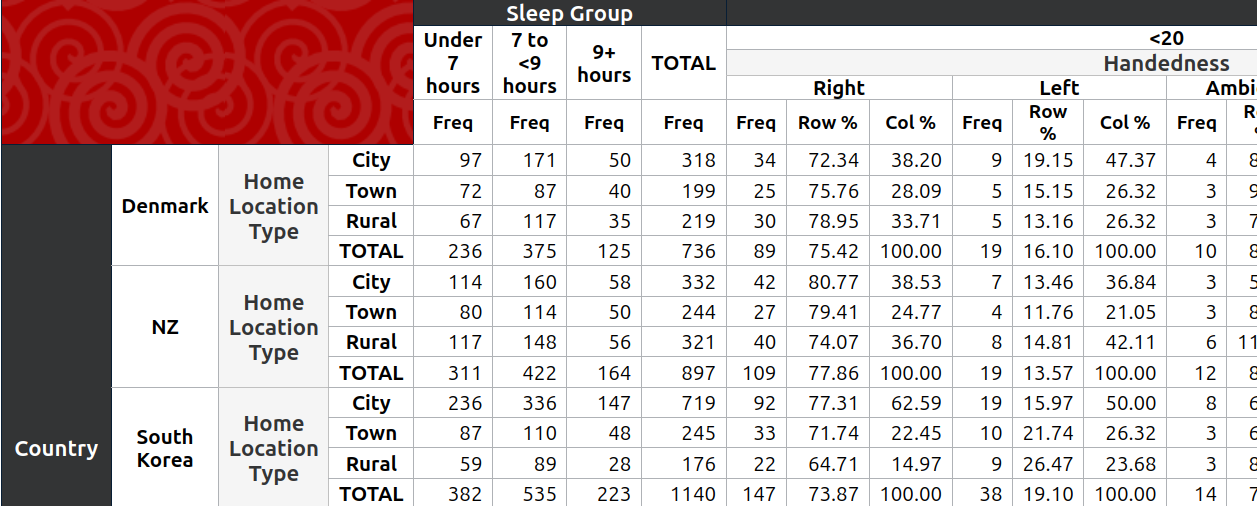Click the cell showing 736

[684, 251]
